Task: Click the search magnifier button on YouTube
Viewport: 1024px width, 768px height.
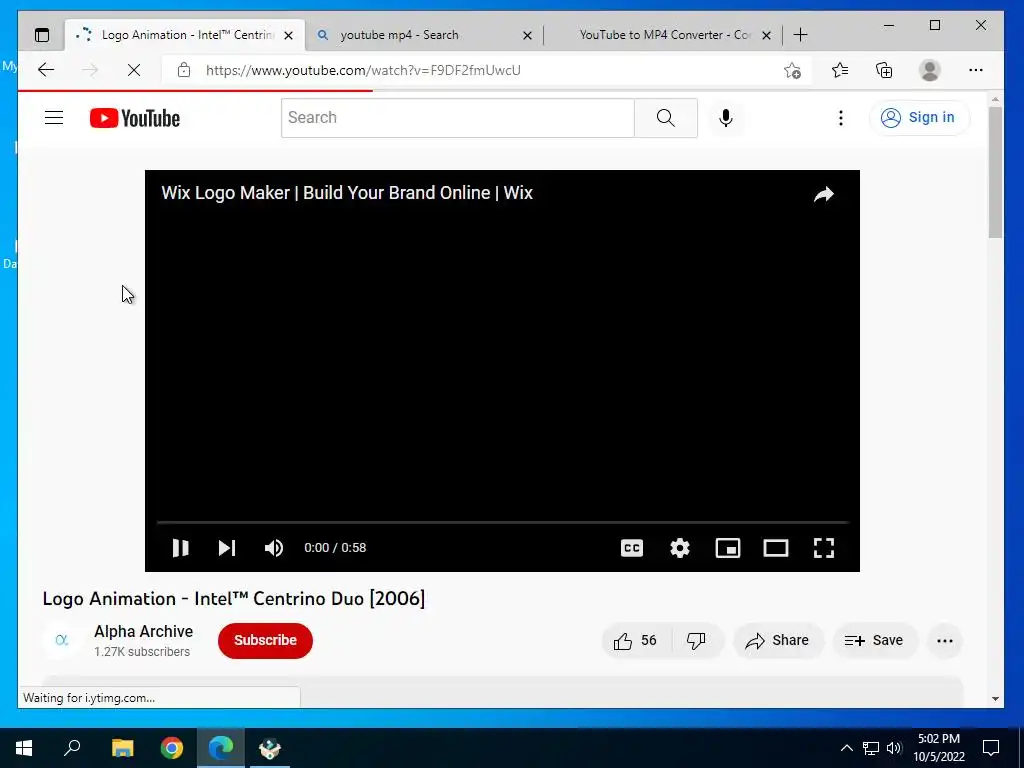Action: [x=665, y=118]
